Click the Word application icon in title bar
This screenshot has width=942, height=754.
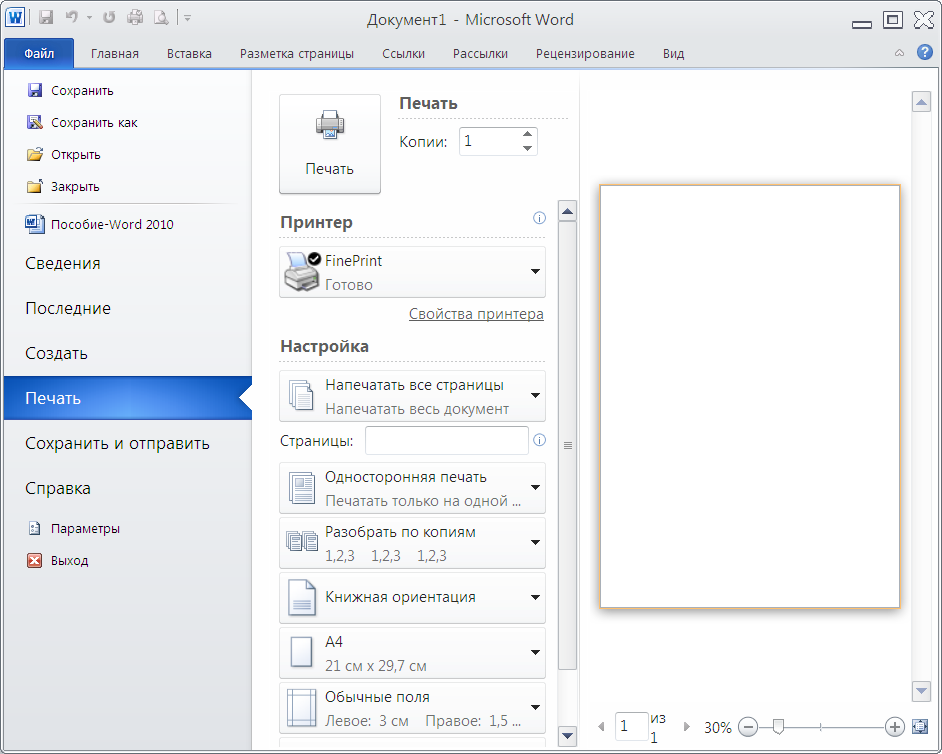(x=15, y=17)
